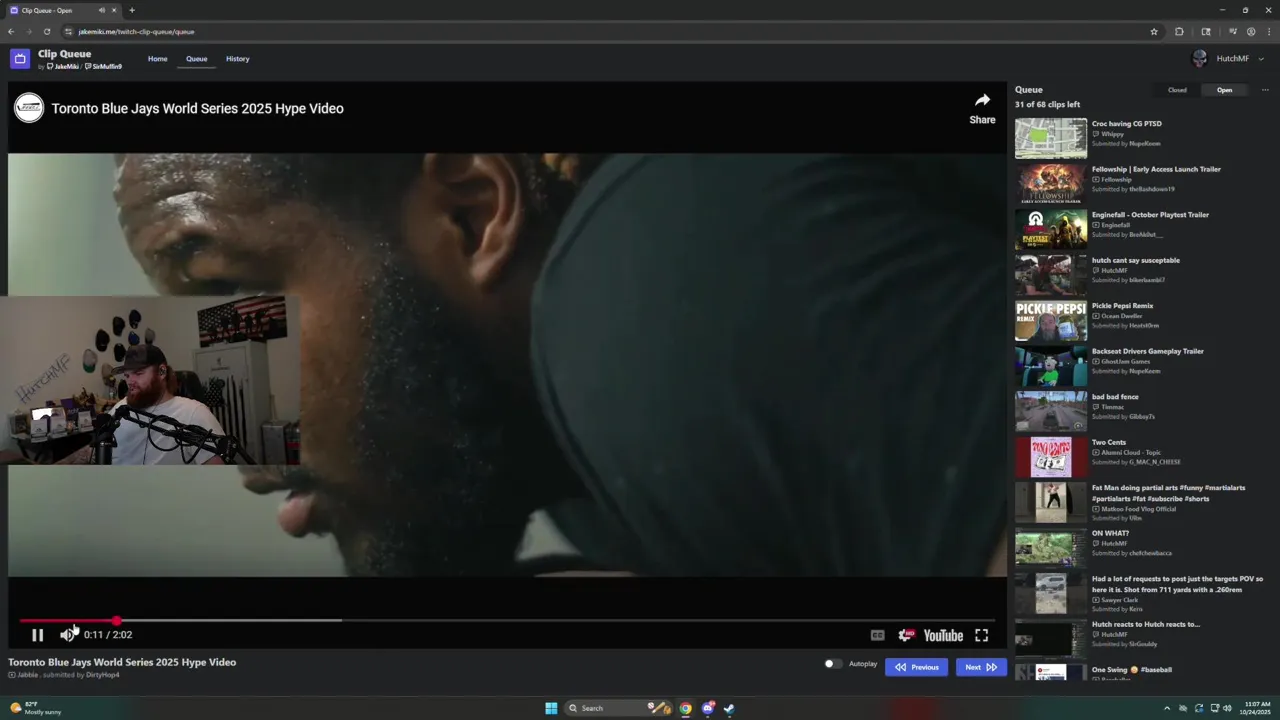Open the Windows Start menu
This screenshot has height=720, width=1280.
coord(551,708)
